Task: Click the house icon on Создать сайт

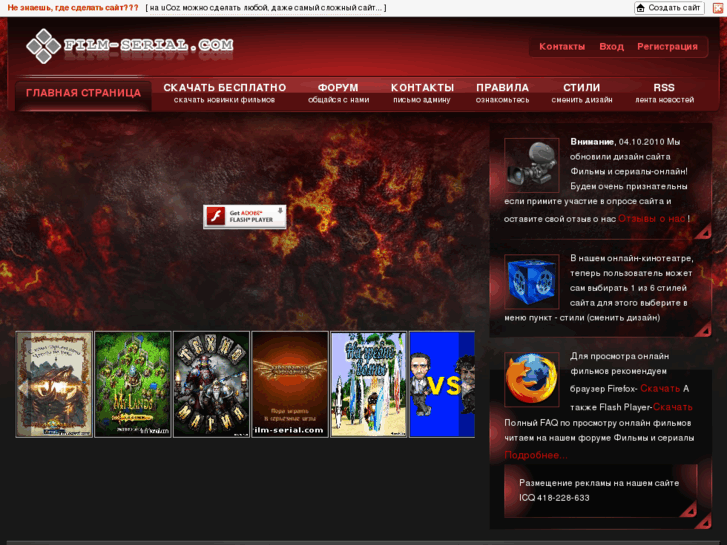Action: pos(641,8)
